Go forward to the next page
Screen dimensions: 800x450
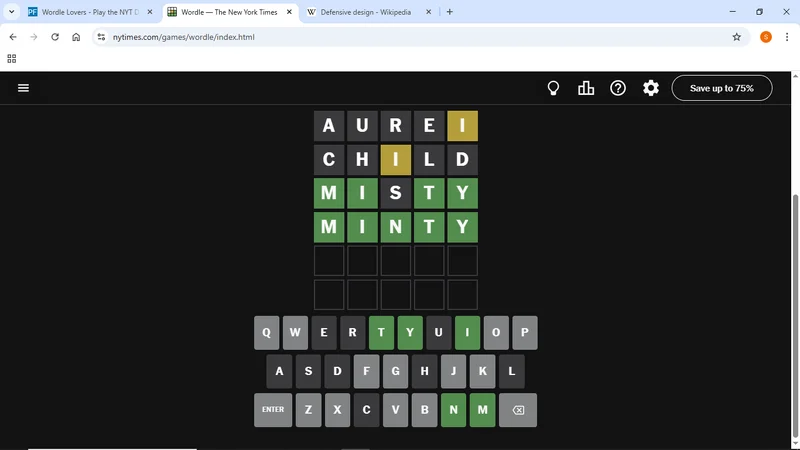pos(34,37)
